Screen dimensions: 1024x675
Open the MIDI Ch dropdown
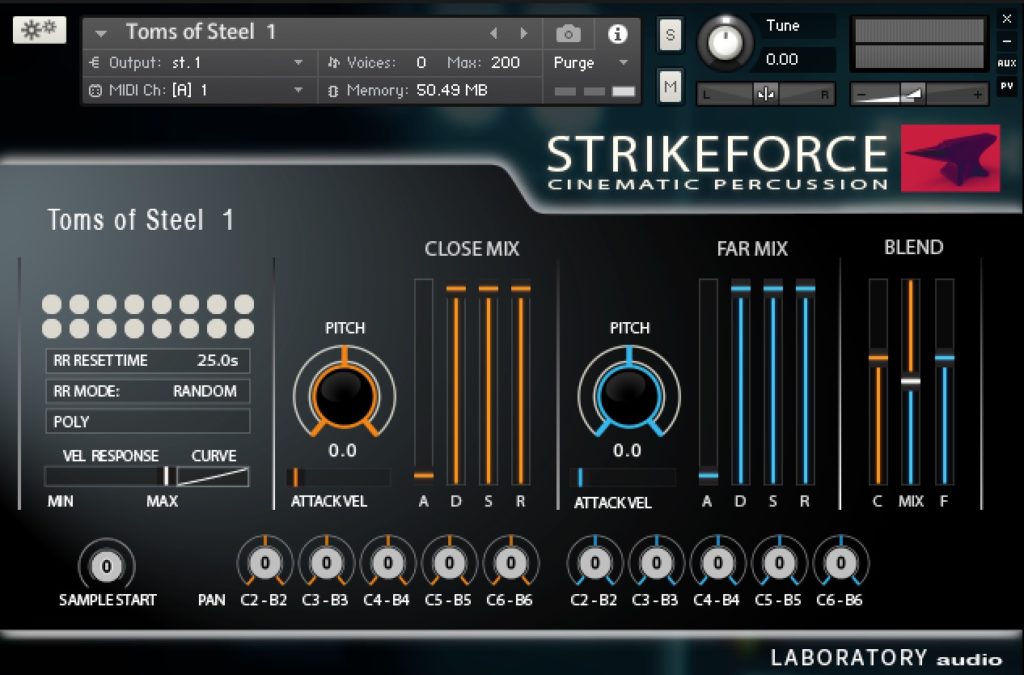coord(201,90)
